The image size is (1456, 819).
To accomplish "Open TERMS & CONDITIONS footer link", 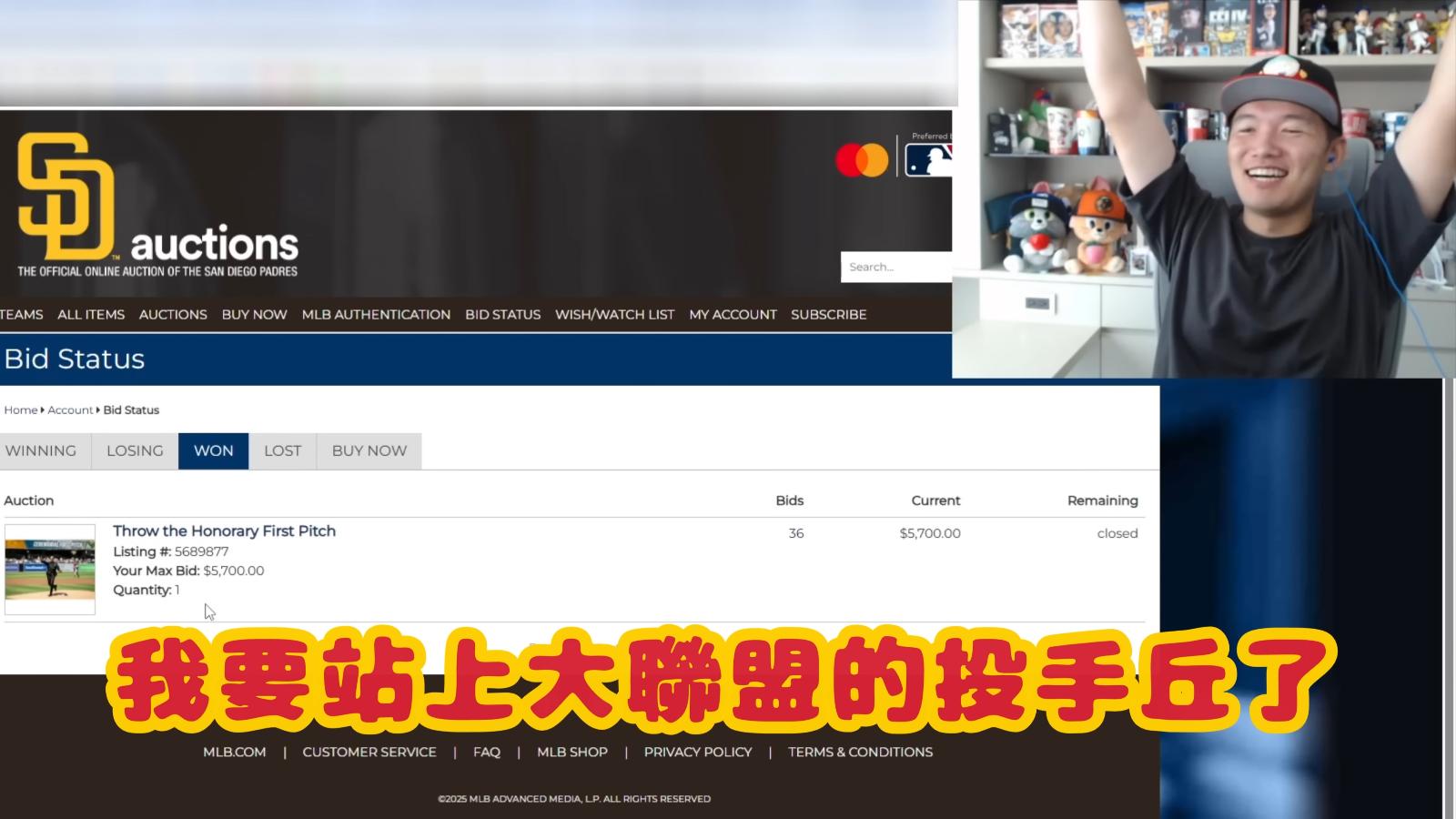I will [x=861, y=752].
